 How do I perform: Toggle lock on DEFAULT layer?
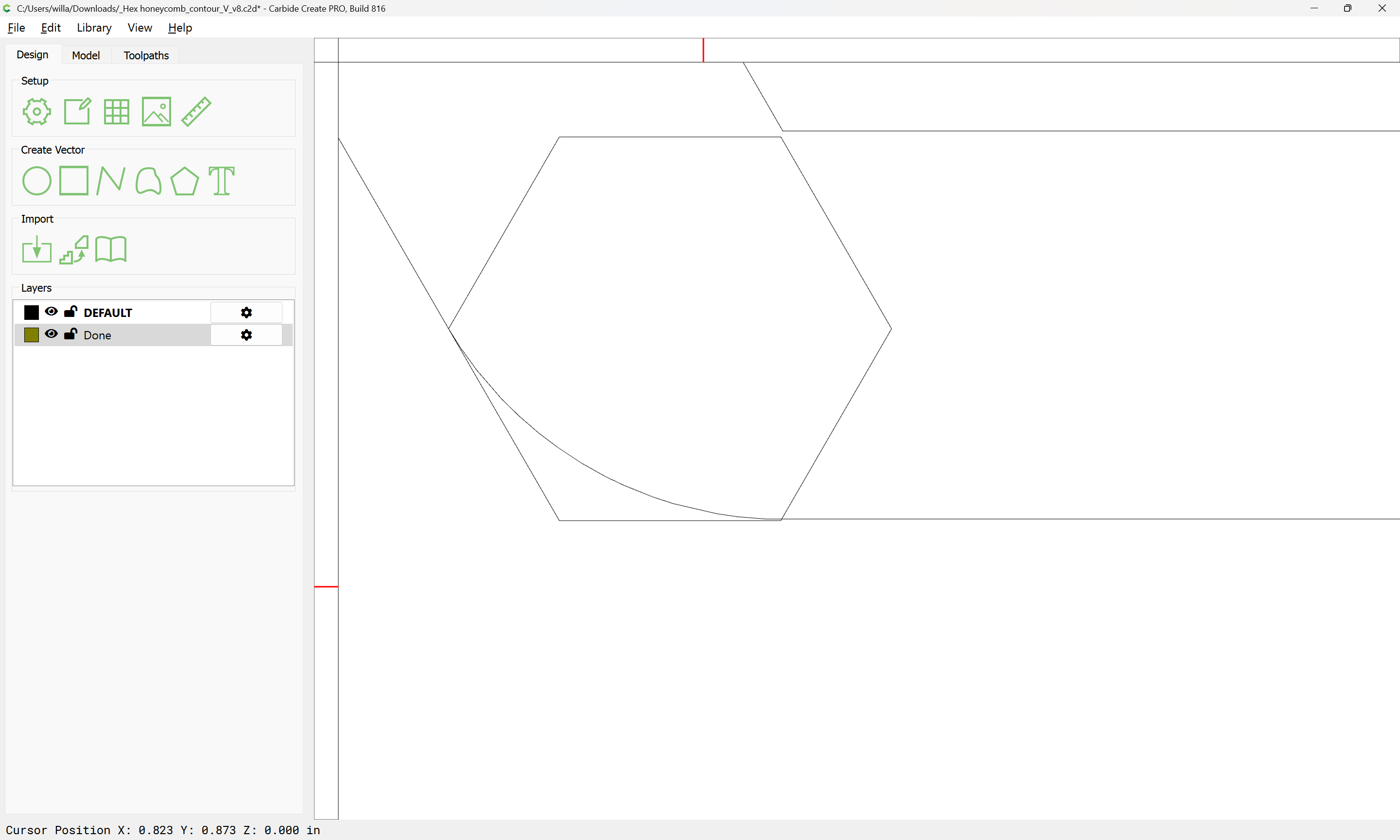[71, 311]
